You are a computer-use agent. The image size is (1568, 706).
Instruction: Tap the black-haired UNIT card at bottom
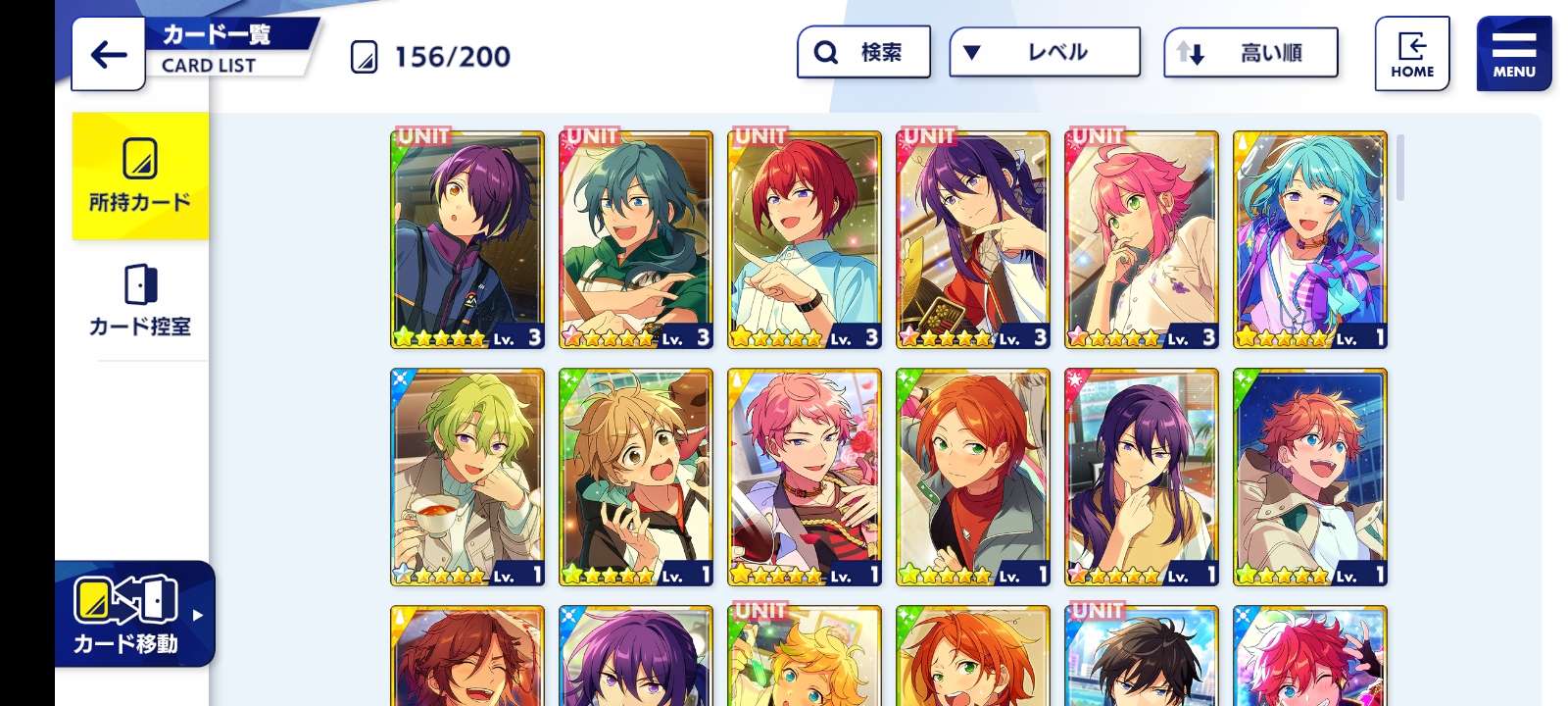point(1142,655)
